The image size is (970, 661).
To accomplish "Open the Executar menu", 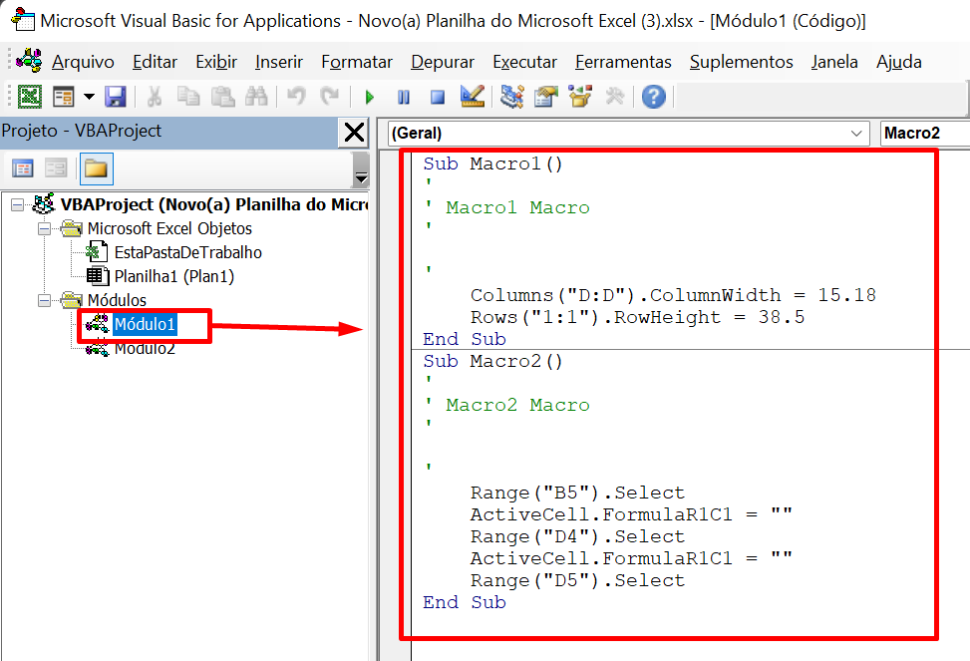I will point(524,61).
